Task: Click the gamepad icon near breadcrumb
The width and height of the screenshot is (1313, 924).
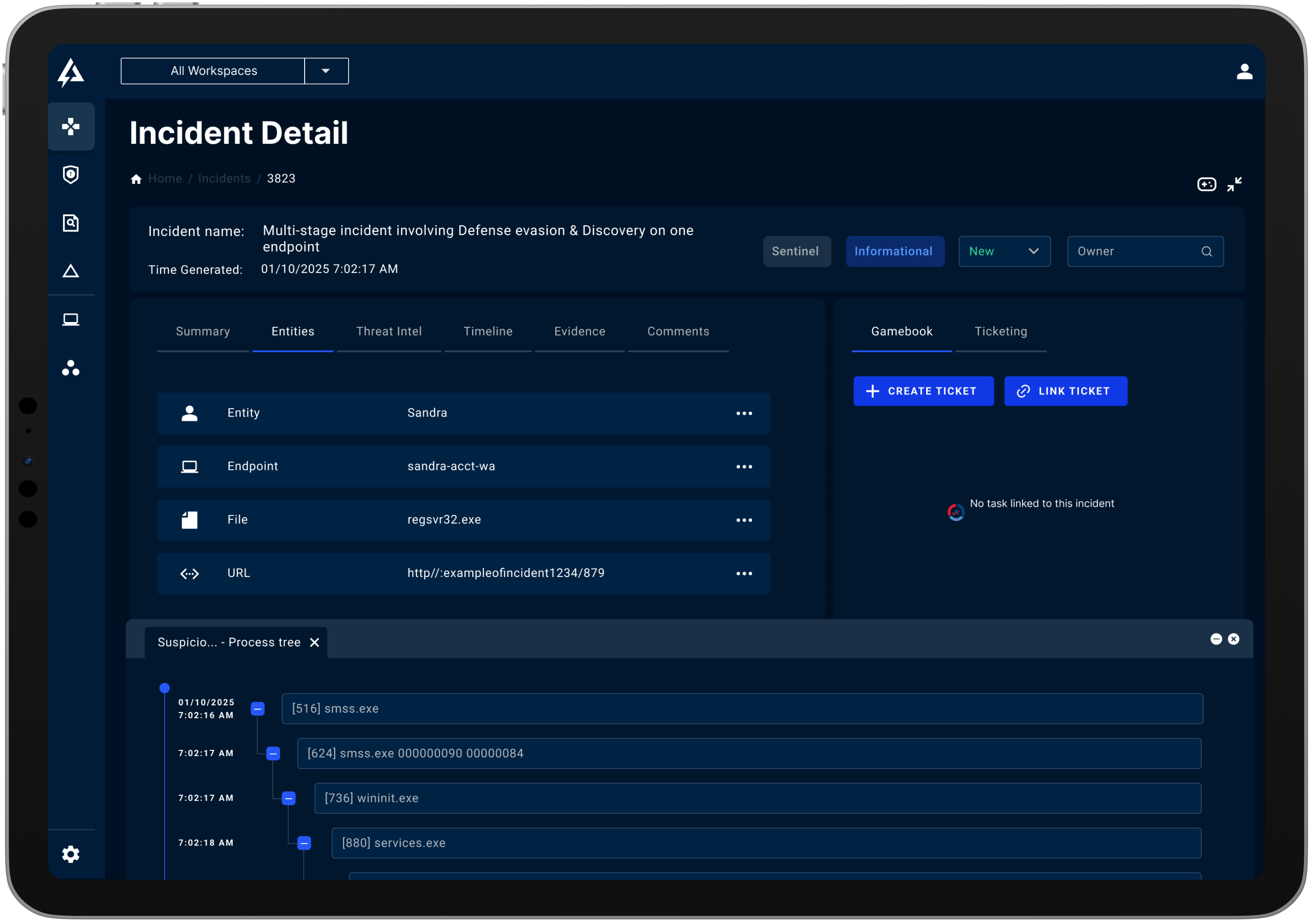Action: click(x=1207, y=184)
